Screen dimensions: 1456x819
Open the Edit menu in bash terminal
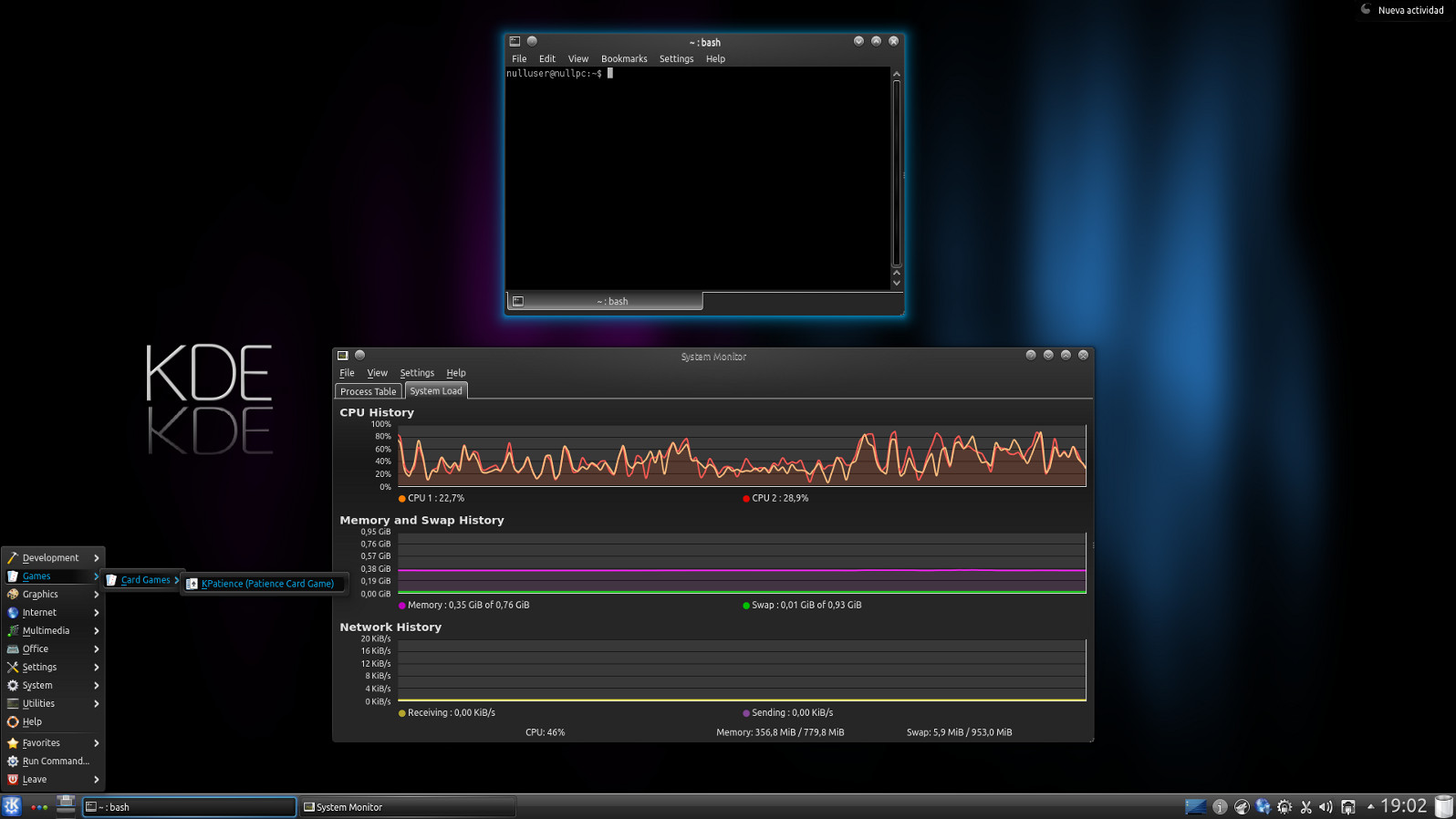(547, 58)
